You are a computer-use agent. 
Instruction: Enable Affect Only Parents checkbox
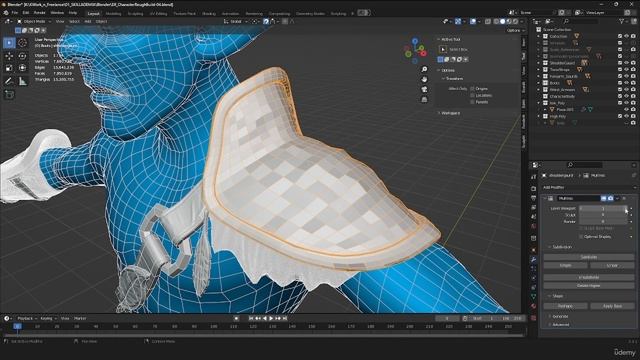click(472, 102)
